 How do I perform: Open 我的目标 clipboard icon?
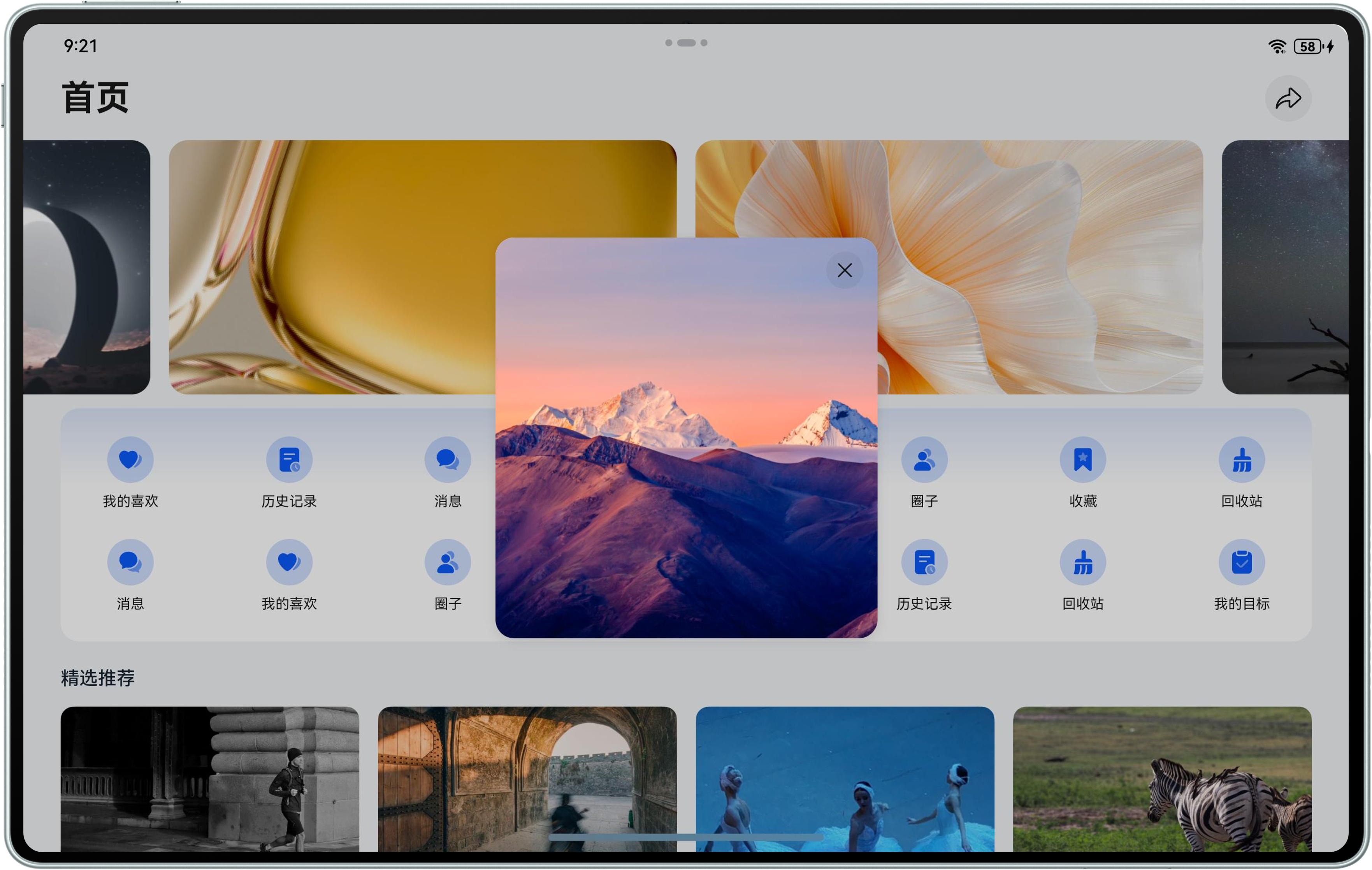coord(1242,562)
